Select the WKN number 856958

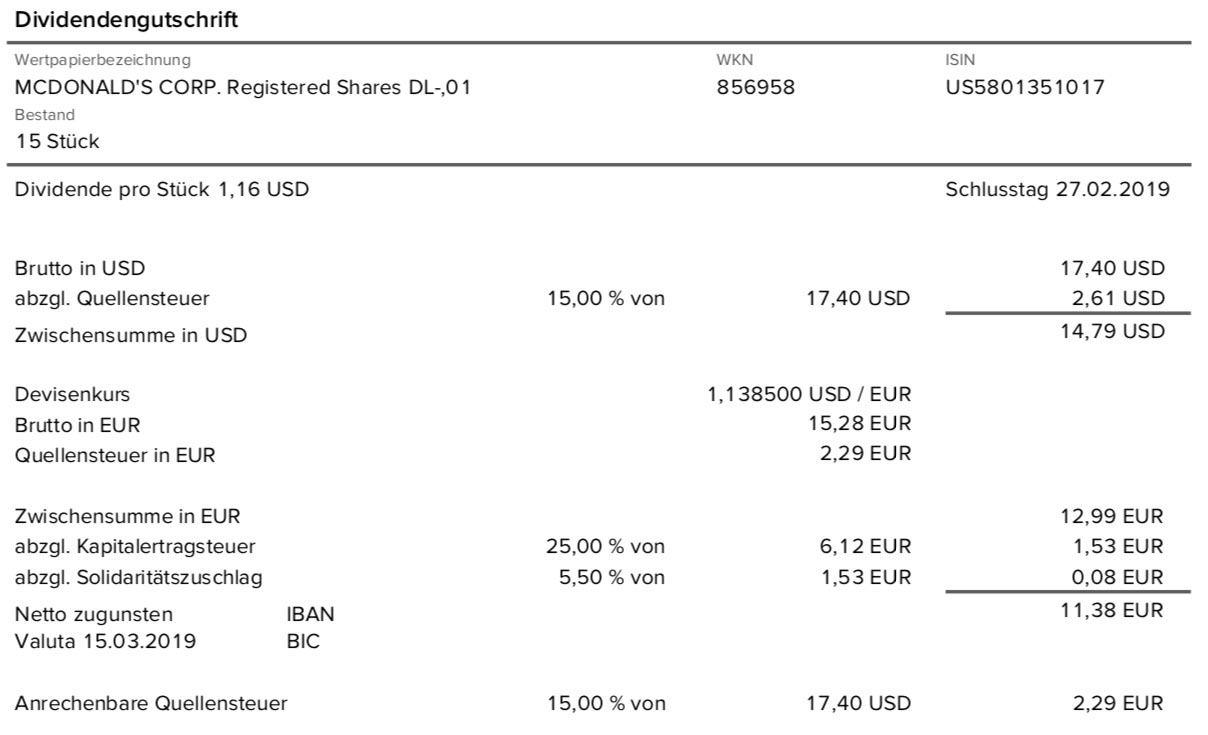tap(755, 87)
